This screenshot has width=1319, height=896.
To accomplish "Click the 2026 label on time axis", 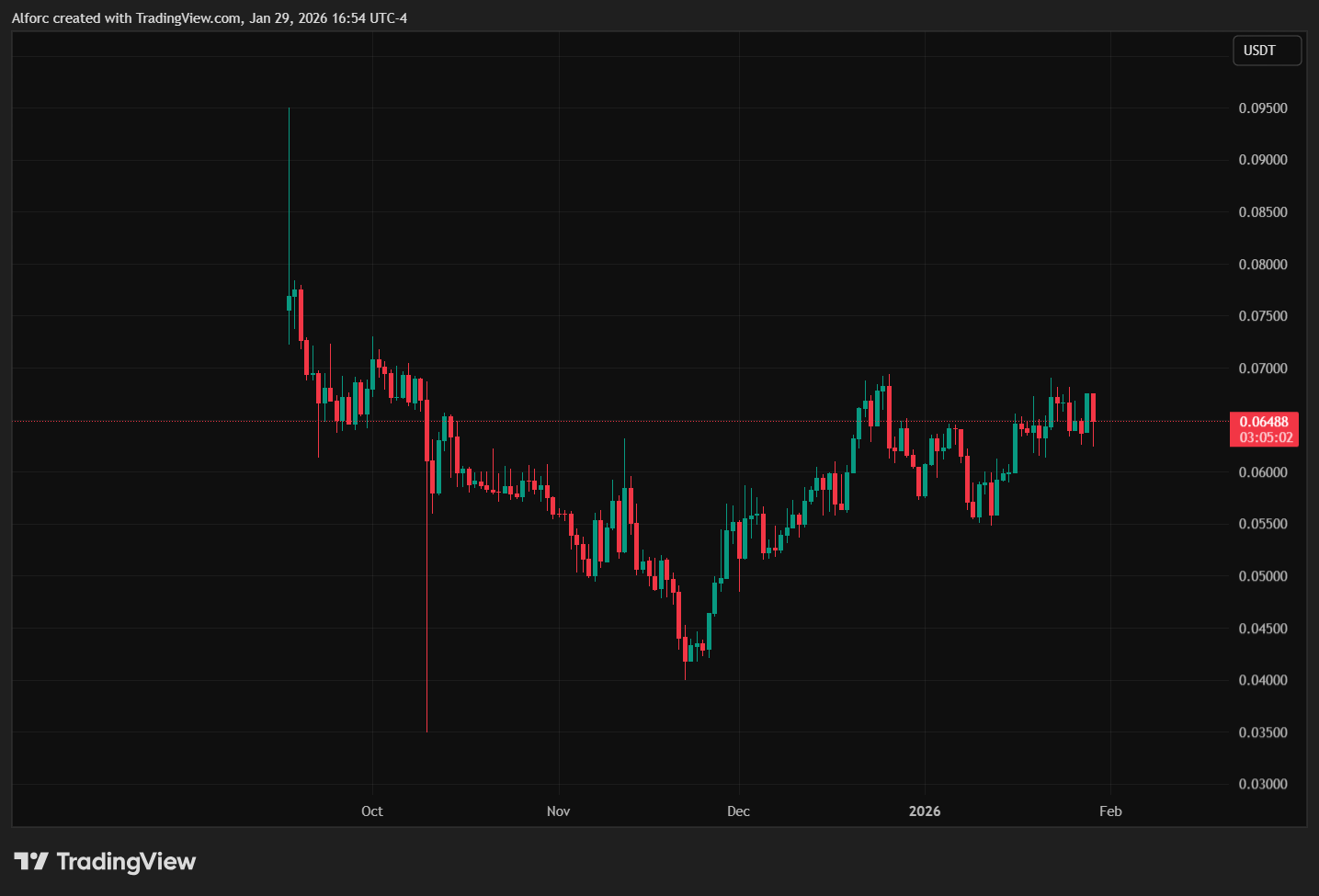I will 925,811.
